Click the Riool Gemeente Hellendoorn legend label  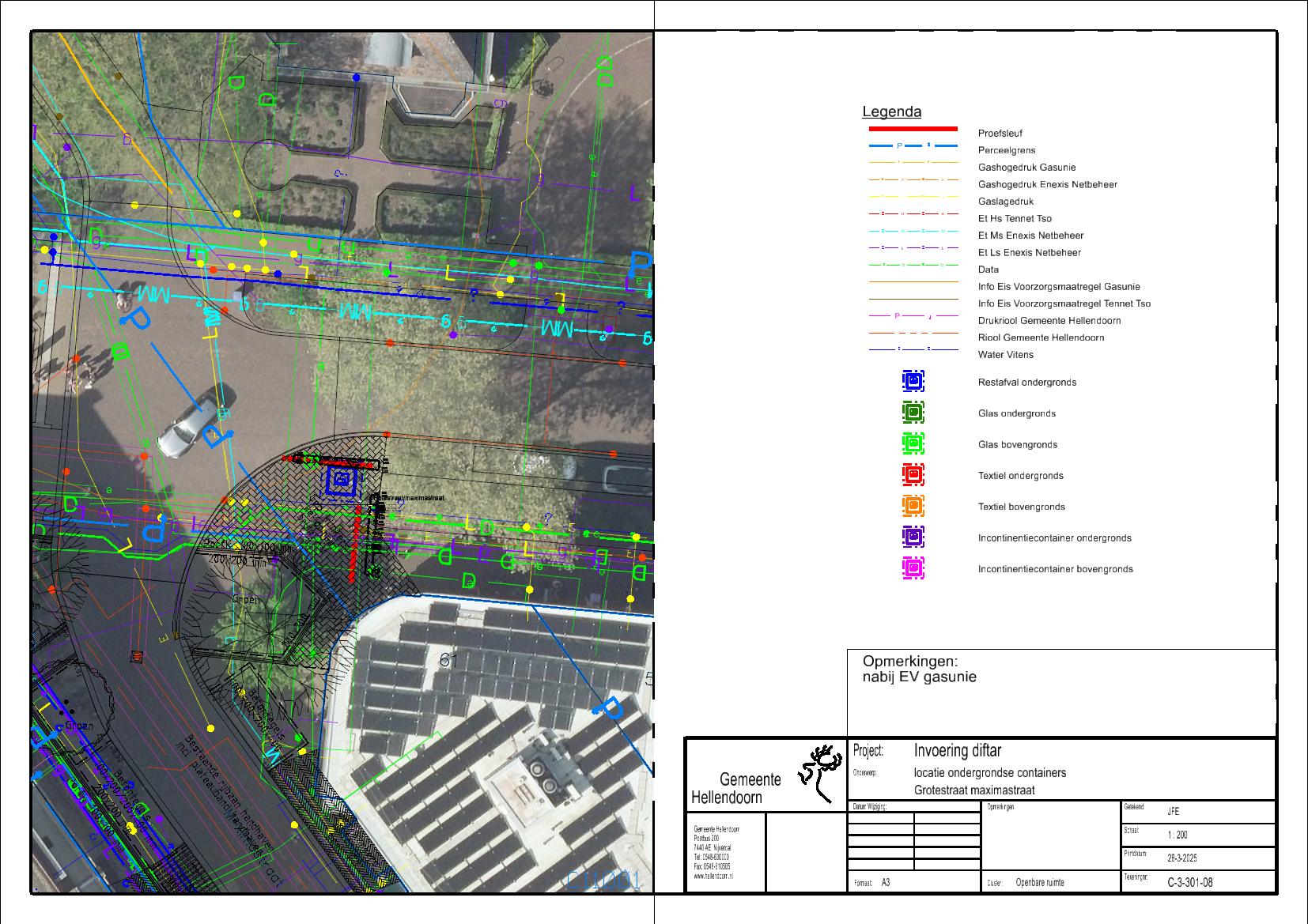click(x=1041, y=338)
